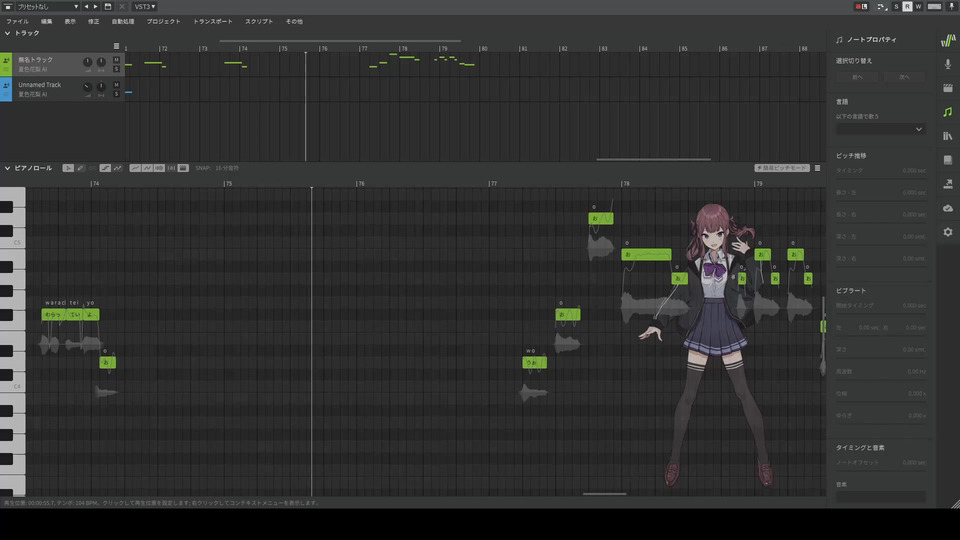Select the long note under measure 78
The image size is (960, 540).
(x=647, y=254)
